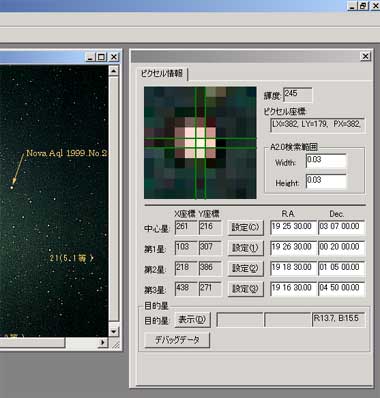The height and width of the screenshot is (398, 380).
Task: Click the R13.7, B15.5 magnitude field
Action: coord(338,320)
